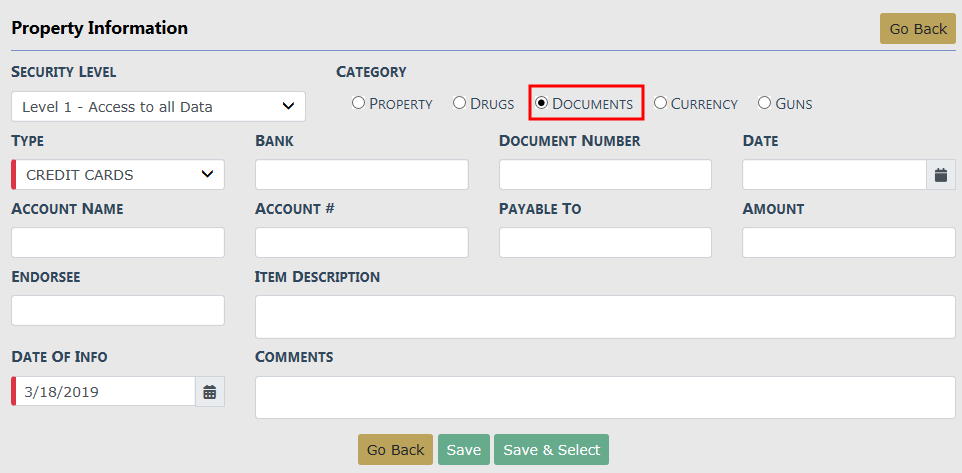
Task: Focus the Item Description text area
Action: 605,317
